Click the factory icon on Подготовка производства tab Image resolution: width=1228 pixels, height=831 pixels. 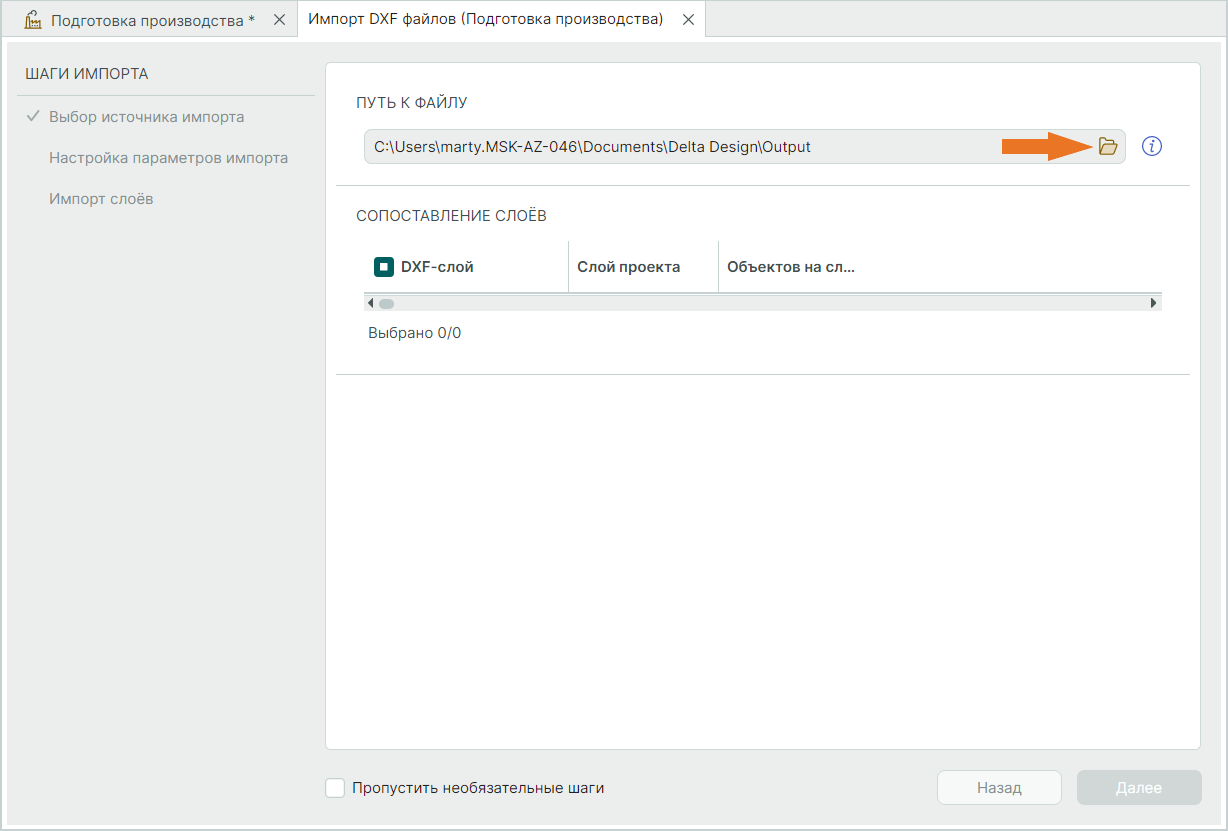point(33,20)
